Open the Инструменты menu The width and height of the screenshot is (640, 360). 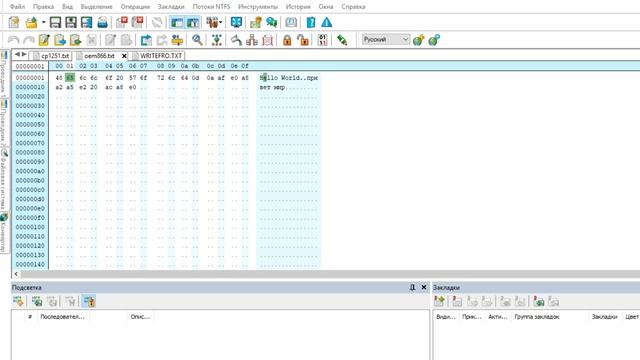click(x=258, y=7)
